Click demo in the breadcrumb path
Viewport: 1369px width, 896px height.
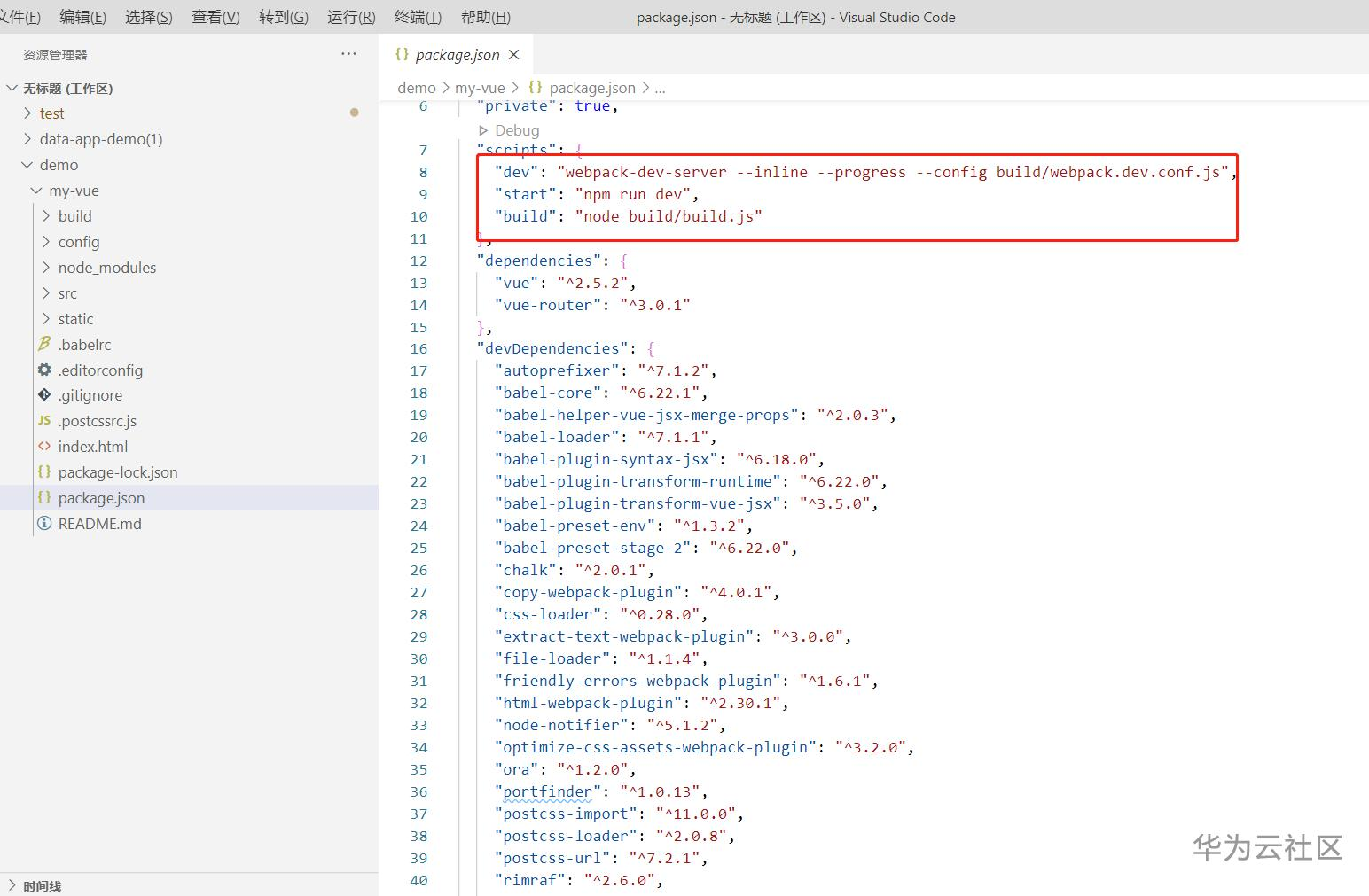click(x=417, y=88)
